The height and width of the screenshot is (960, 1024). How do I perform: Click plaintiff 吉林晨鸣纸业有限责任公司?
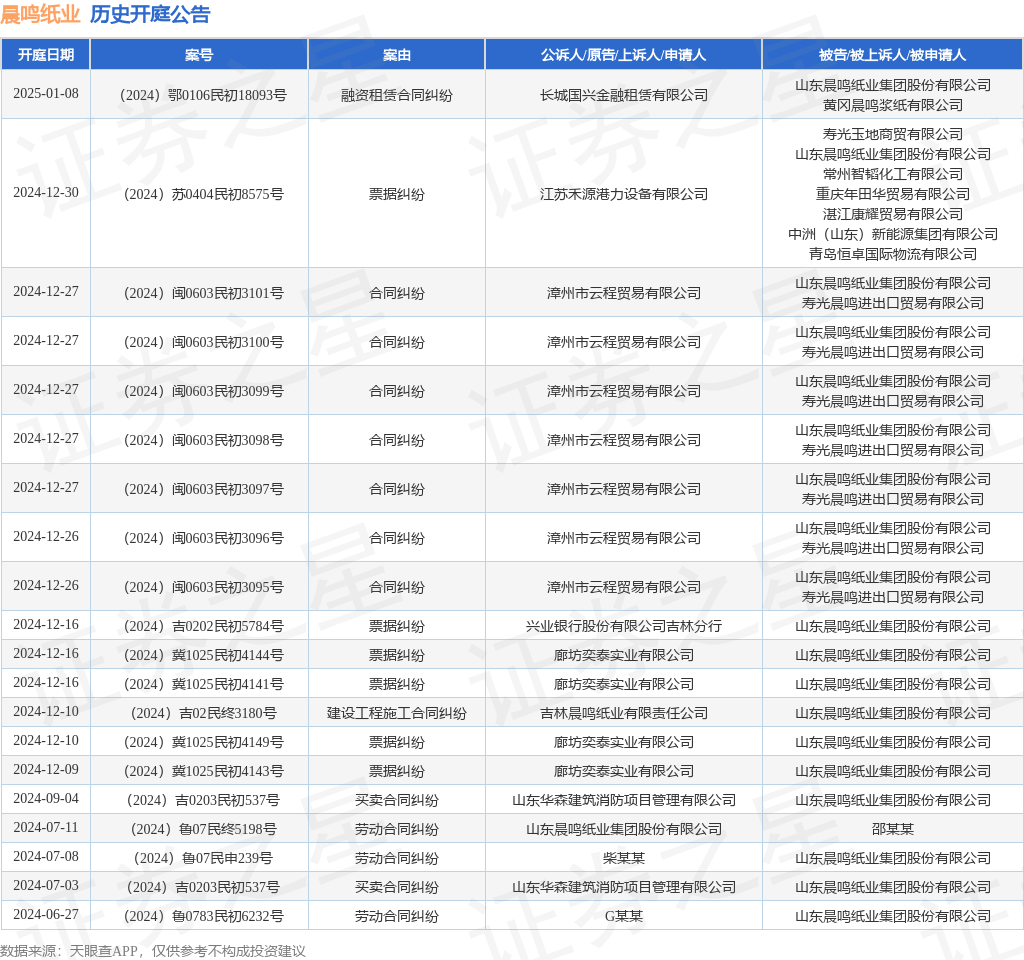point(624,713)
